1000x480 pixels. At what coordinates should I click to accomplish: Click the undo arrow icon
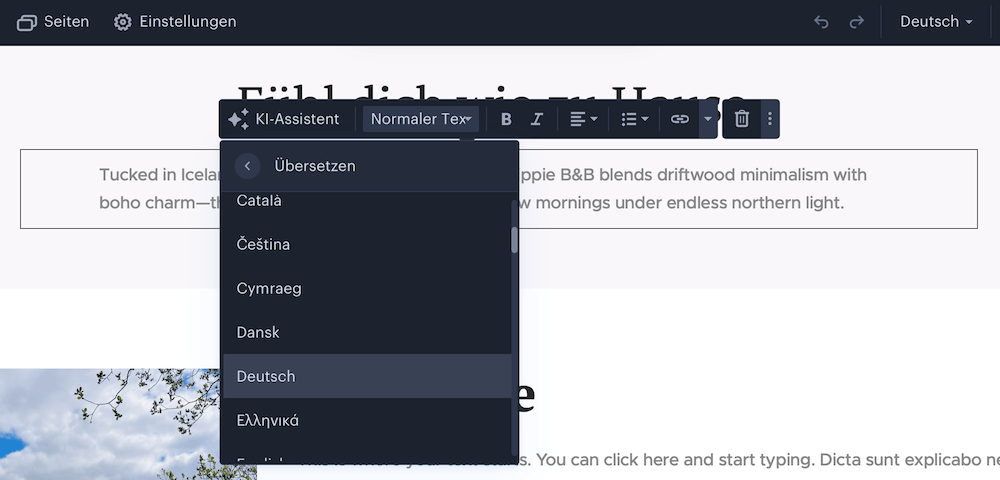click(x=821, y=22)
